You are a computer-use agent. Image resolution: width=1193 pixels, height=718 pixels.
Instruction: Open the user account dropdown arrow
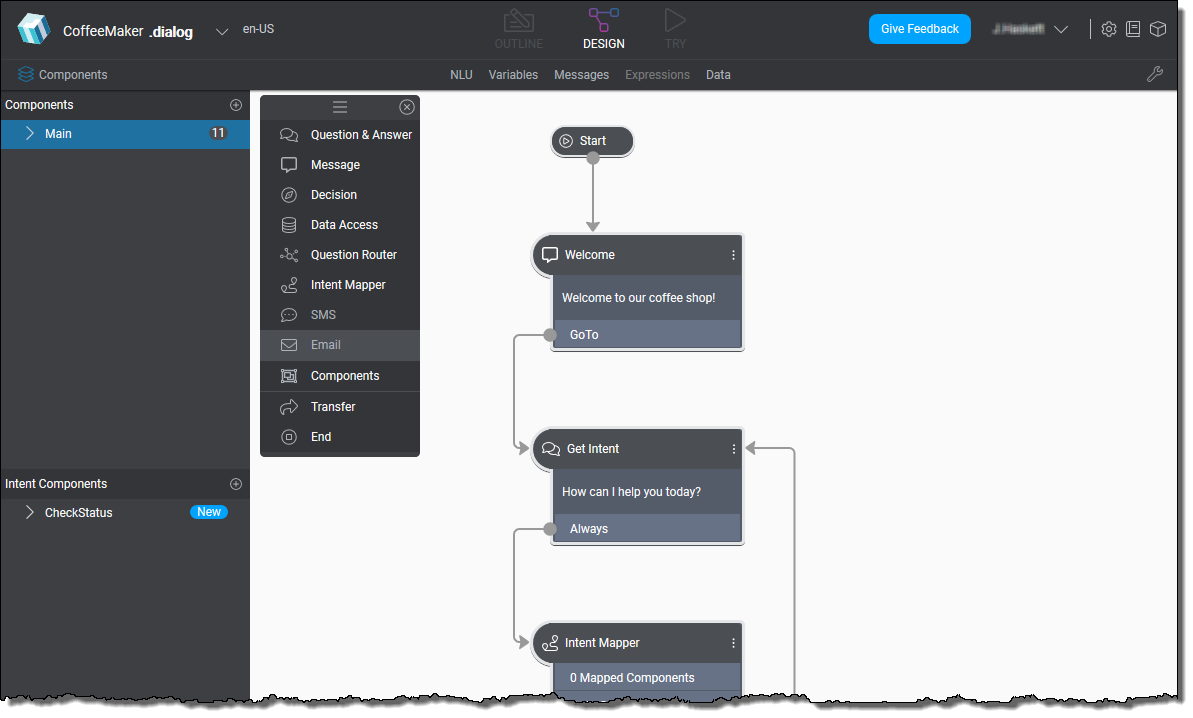point(1061,29)
